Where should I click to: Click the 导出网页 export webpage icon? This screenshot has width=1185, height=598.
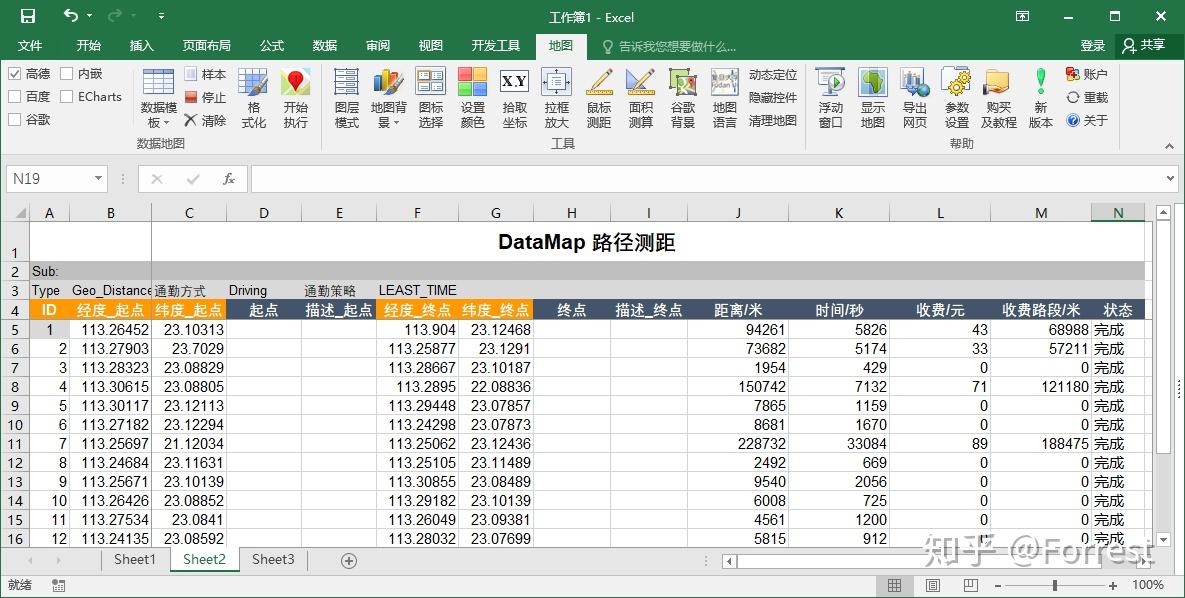(x=913, y=95)
